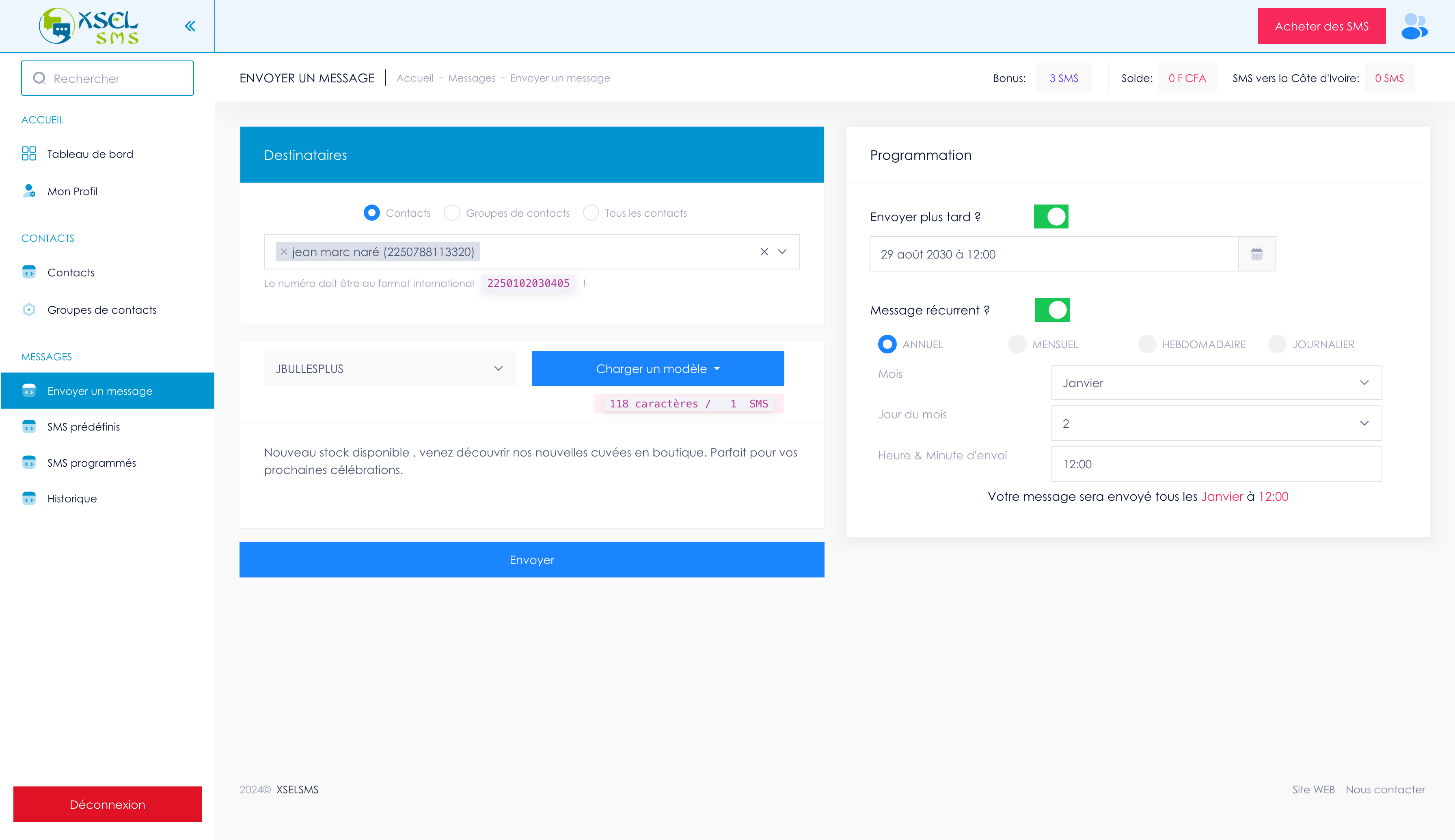Click the Mon Profil person icon

coord(29,191)
